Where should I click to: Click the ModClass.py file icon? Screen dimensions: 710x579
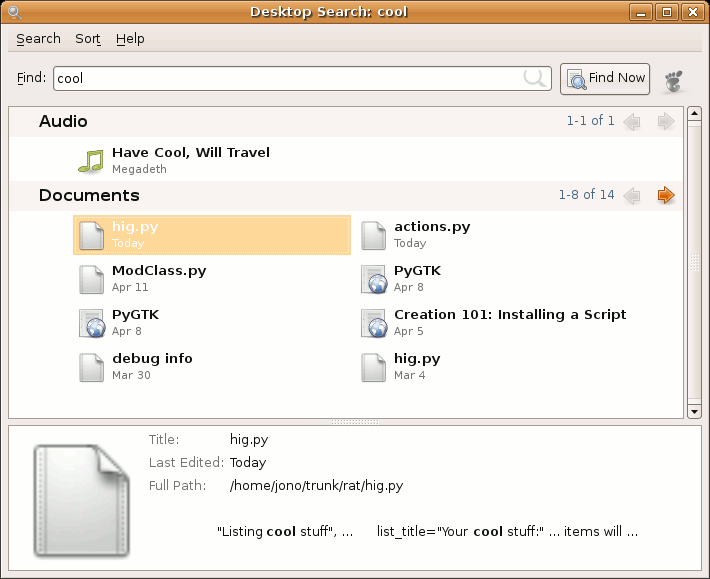[91, 279]
